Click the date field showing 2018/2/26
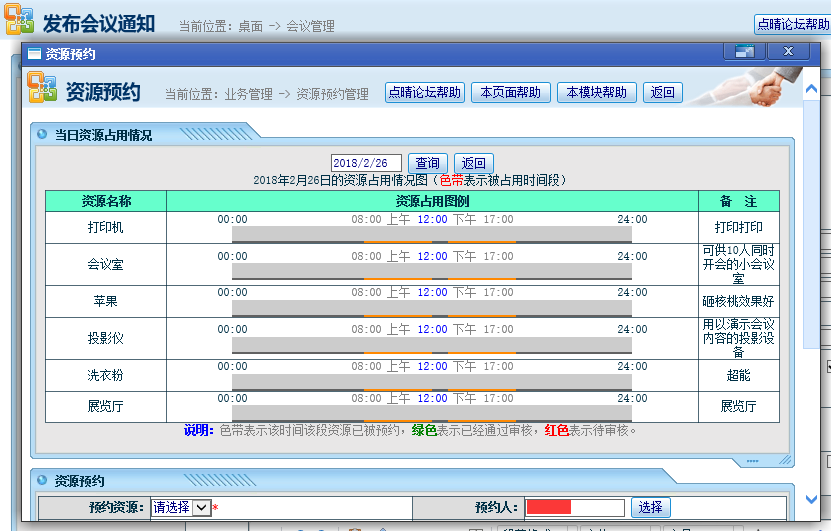Viewport: 831px width, 531px height. click(366, 163)
